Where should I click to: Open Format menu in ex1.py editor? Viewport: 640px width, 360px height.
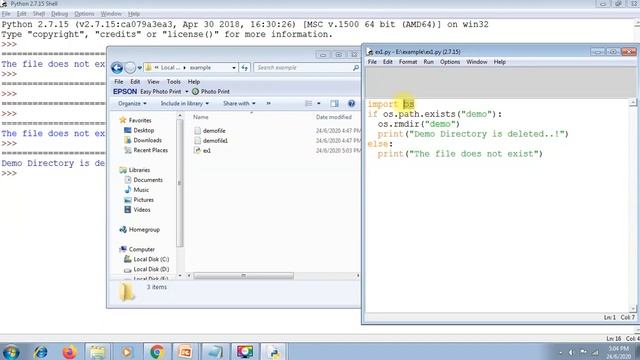coord(408,62)
